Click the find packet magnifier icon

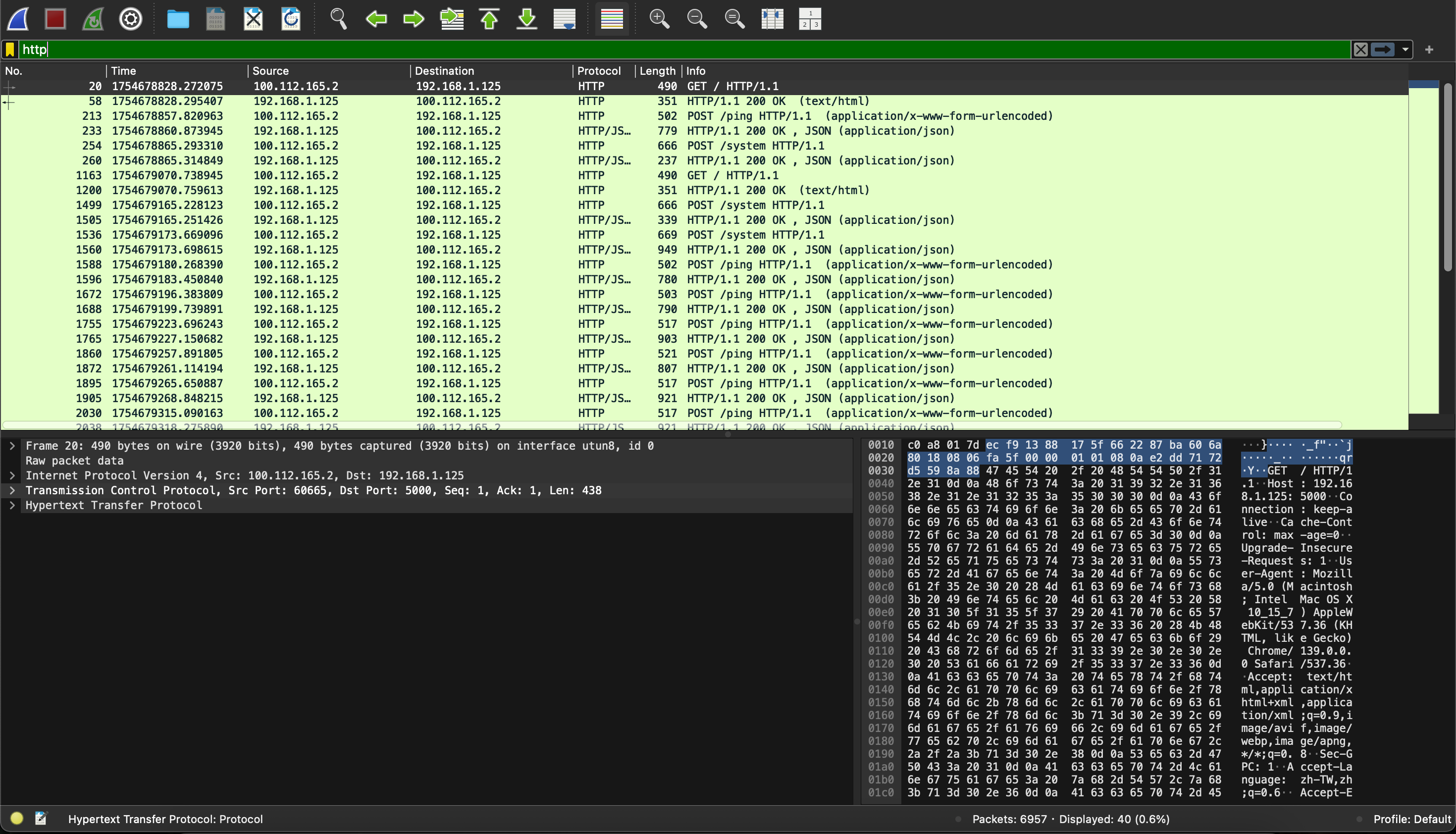(x=338, y=19)
